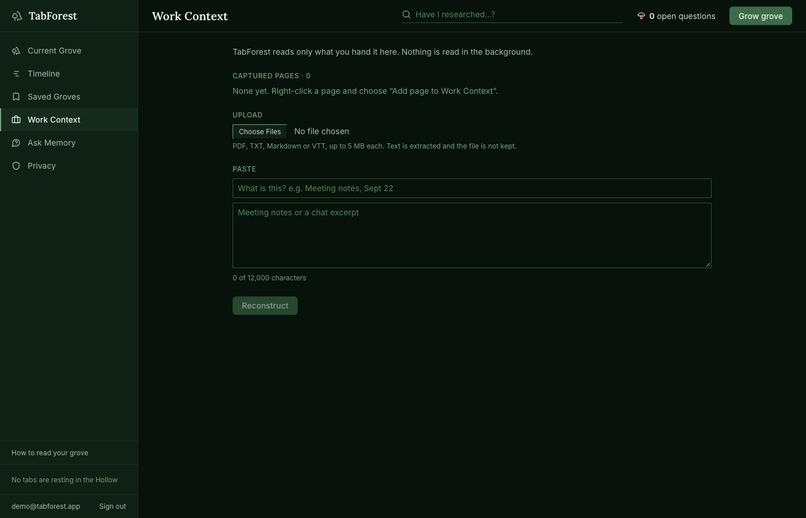Click the 'CAPTURED PAGES · 0' heading
806x518 pixels.
pyautogui.click(x=271, y=76)
